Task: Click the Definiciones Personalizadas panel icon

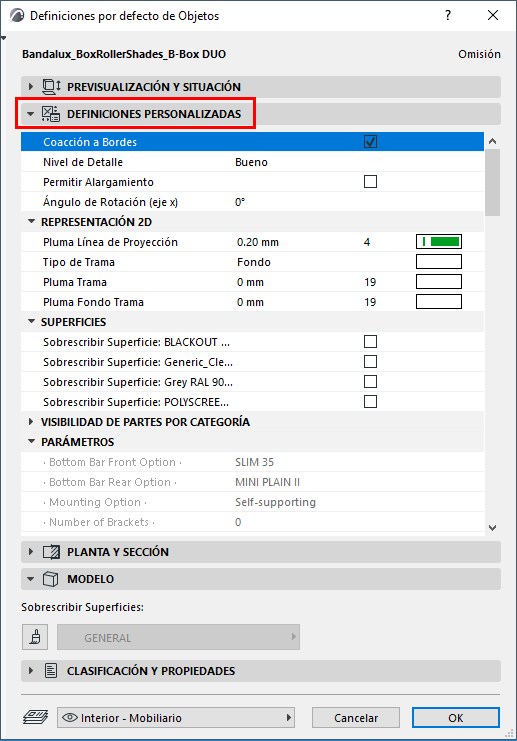Action: point(51,114)
